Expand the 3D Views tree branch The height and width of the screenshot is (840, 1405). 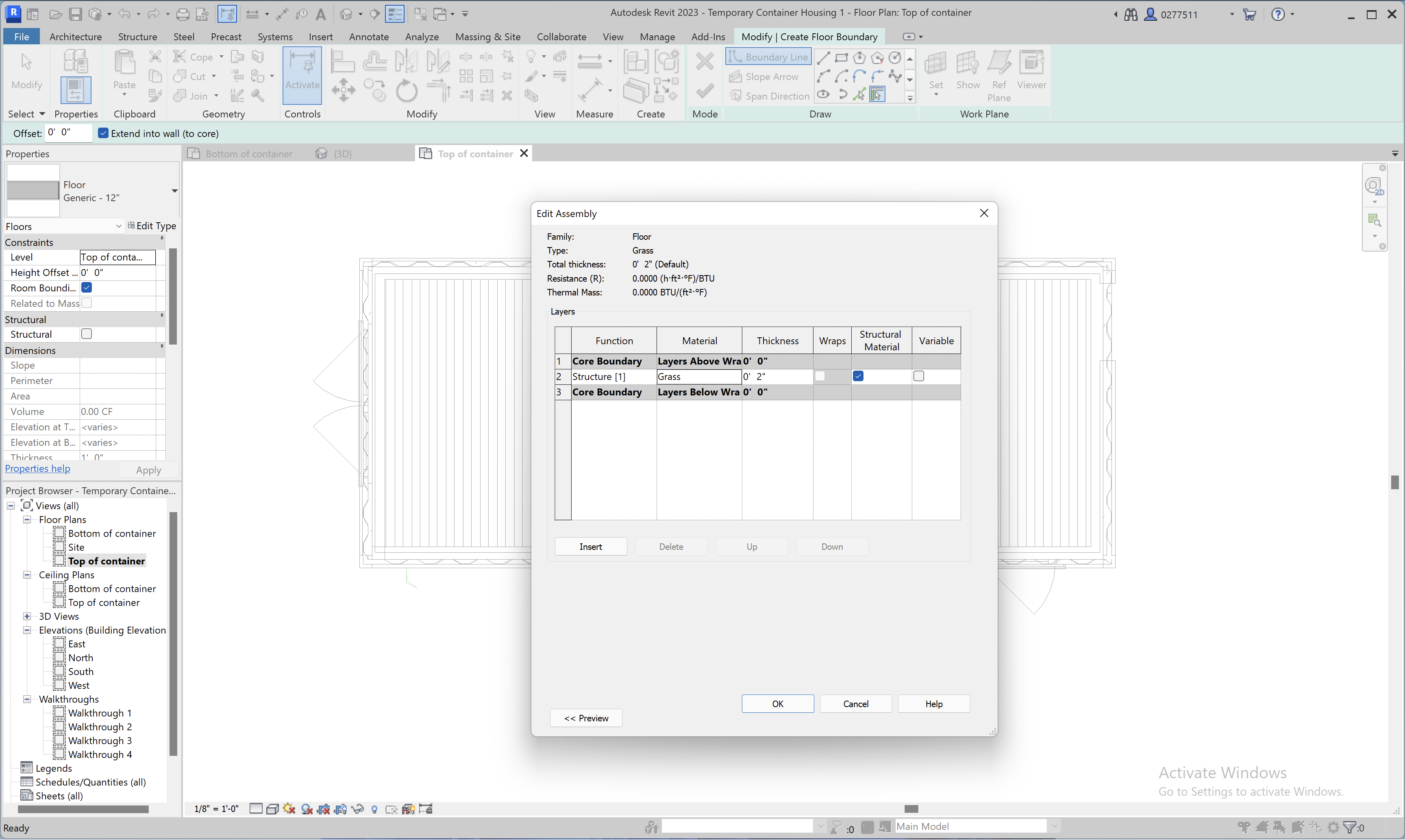coord(28,616)
